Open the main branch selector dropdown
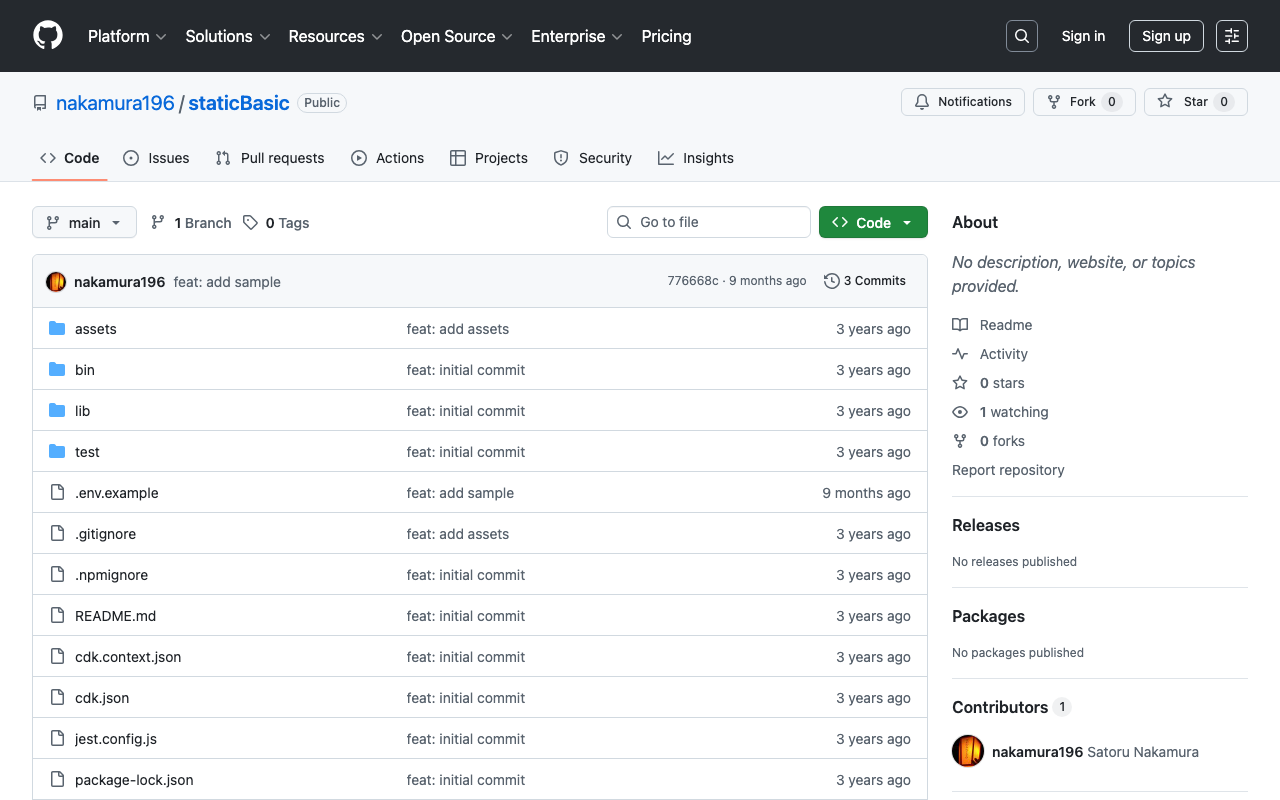Viewport: 1280px width, 800px height. coord(84,222)
